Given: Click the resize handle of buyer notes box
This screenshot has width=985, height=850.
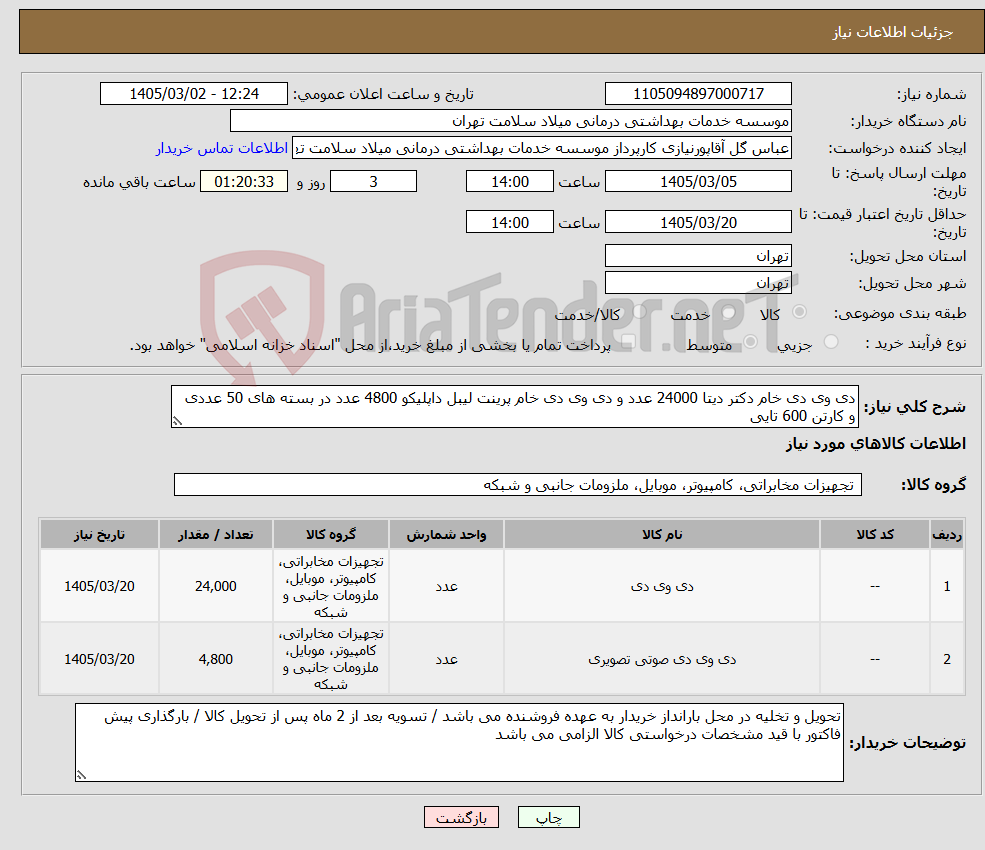Looking at the screenshot, I should [81, 776].
